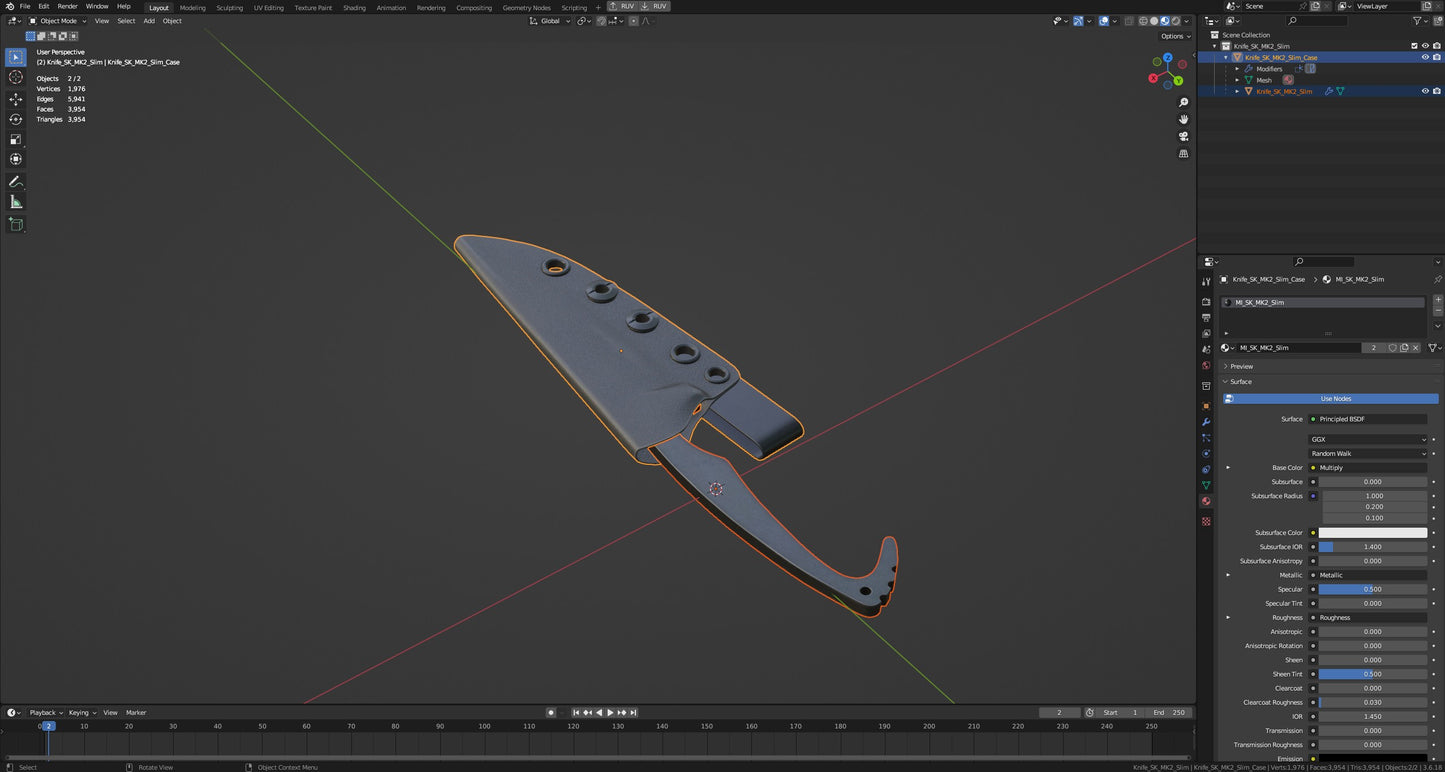1445x772 pixels.
Task: Open Modifier properties wrench tab
Action: click(1206, 422)
